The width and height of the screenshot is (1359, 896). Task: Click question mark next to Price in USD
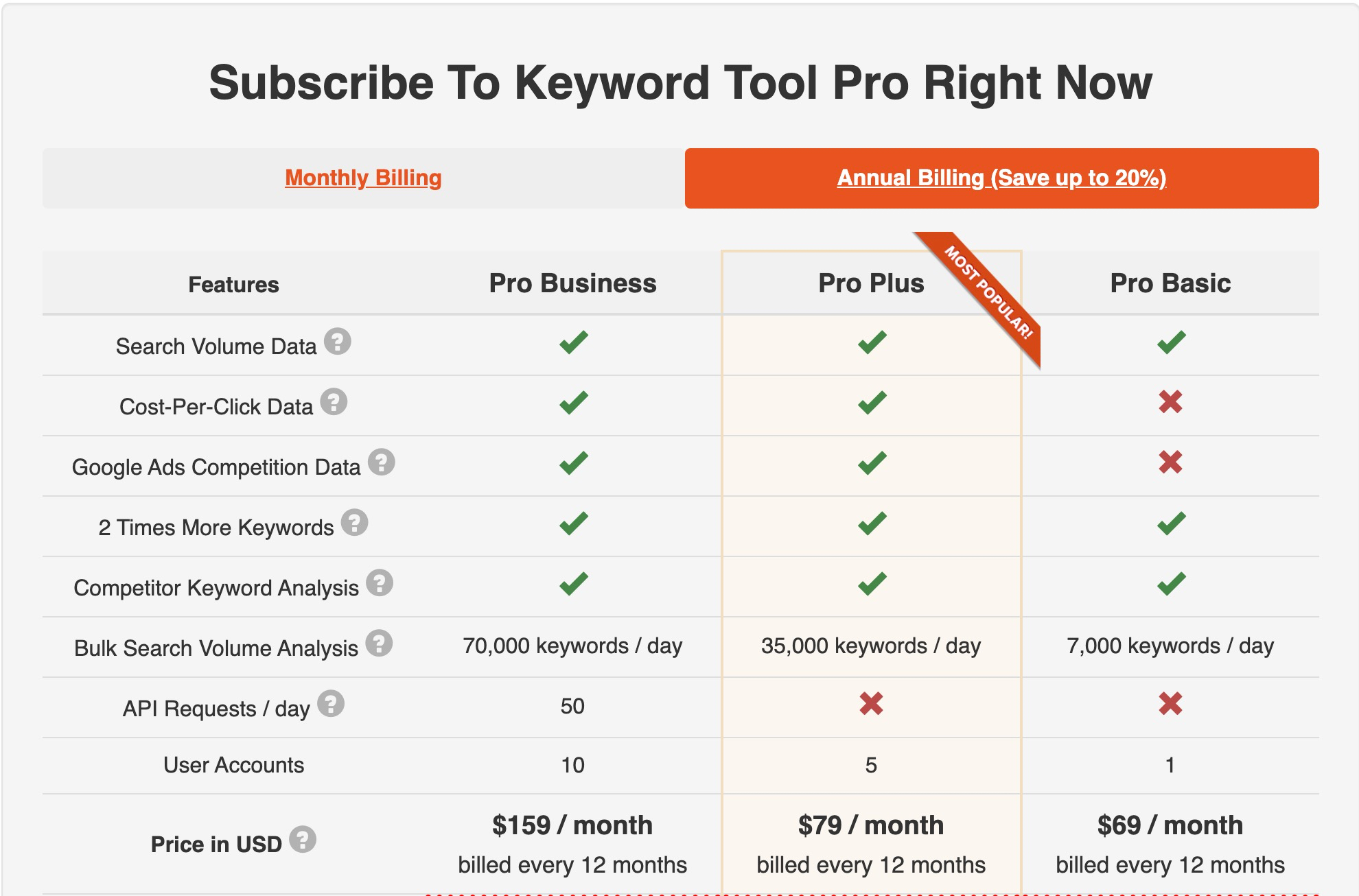(302, 839)
